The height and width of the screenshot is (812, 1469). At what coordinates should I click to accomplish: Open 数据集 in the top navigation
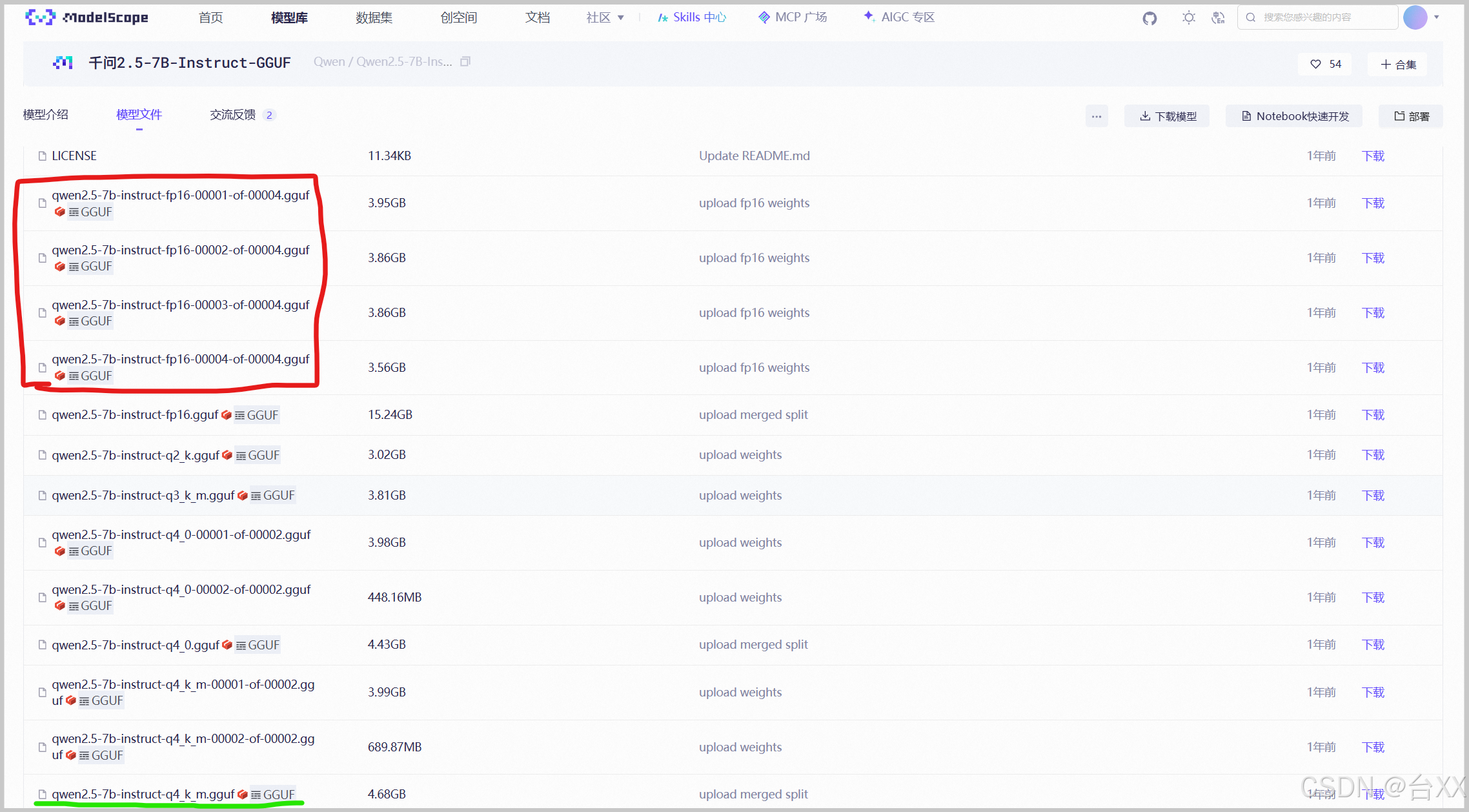[374, 17]
